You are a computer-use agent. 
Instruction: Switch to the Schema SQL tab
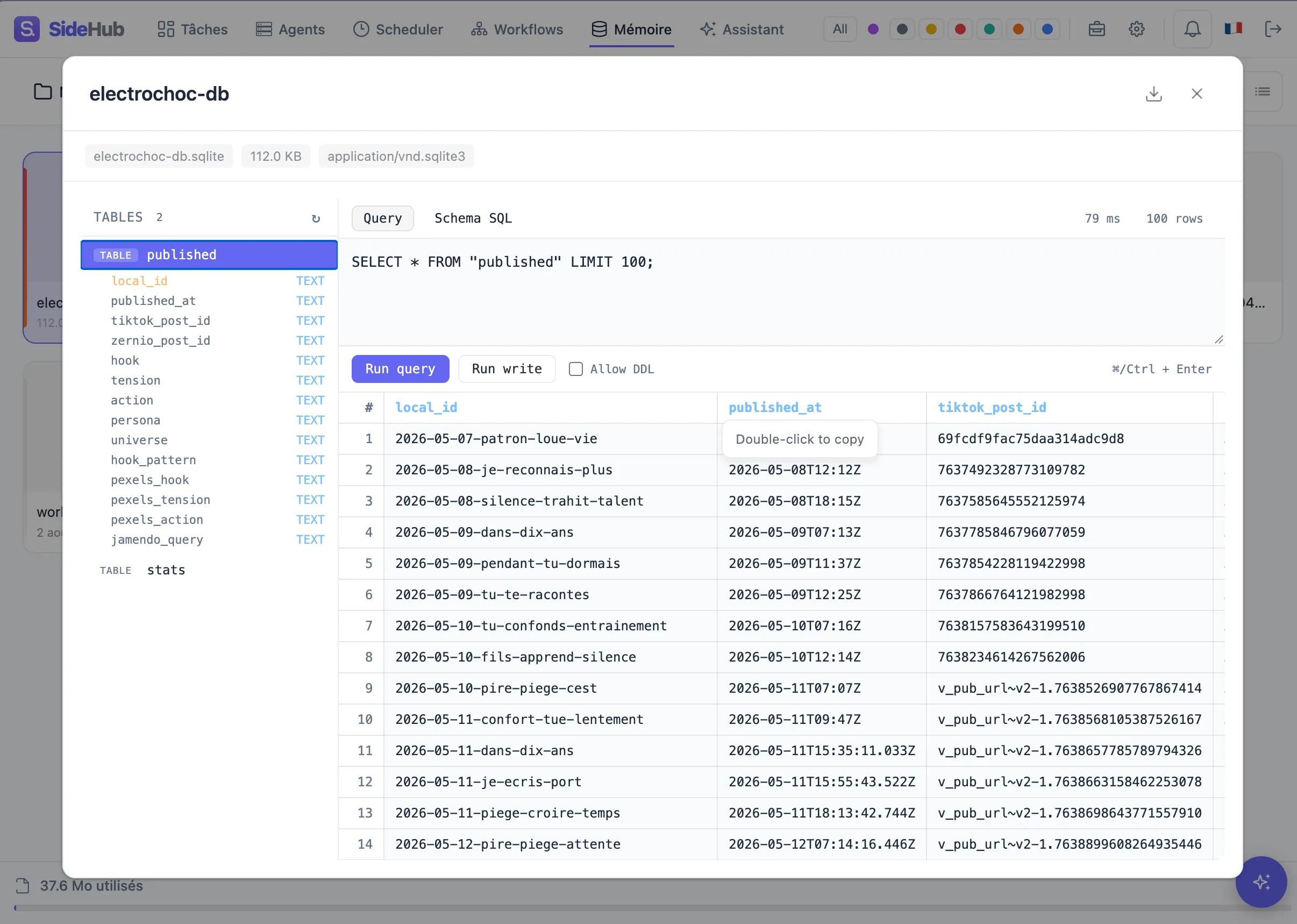coord(473,218)
